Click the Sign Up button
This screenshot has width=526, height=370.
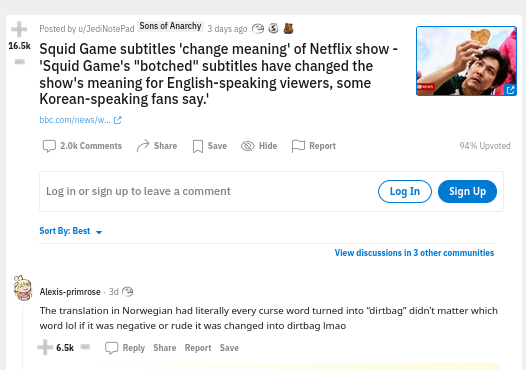467,192
